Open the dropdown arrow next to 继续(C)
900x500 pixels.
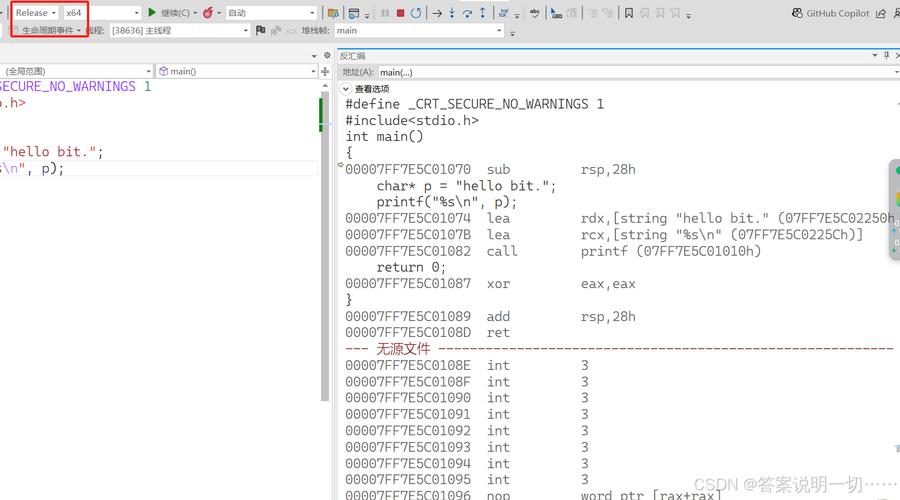195,13
